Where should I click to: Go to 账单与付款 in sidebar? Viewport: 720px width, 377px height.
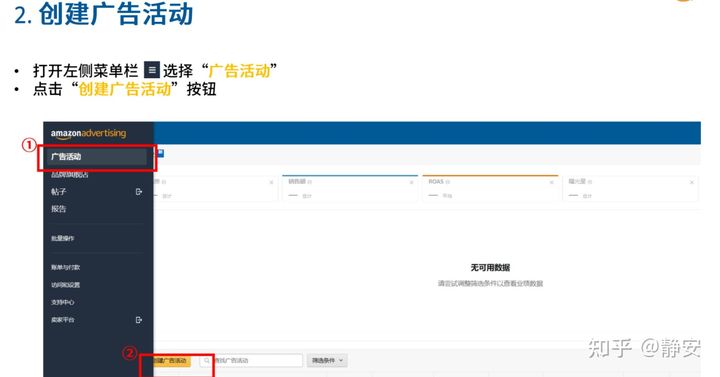tap(66, 267)
